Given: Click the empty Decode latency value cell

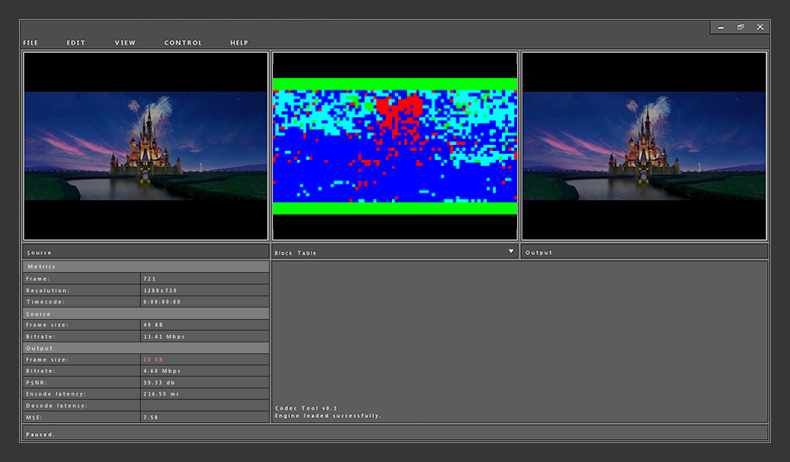Looking at the screenshot, I should click(205, 406).
